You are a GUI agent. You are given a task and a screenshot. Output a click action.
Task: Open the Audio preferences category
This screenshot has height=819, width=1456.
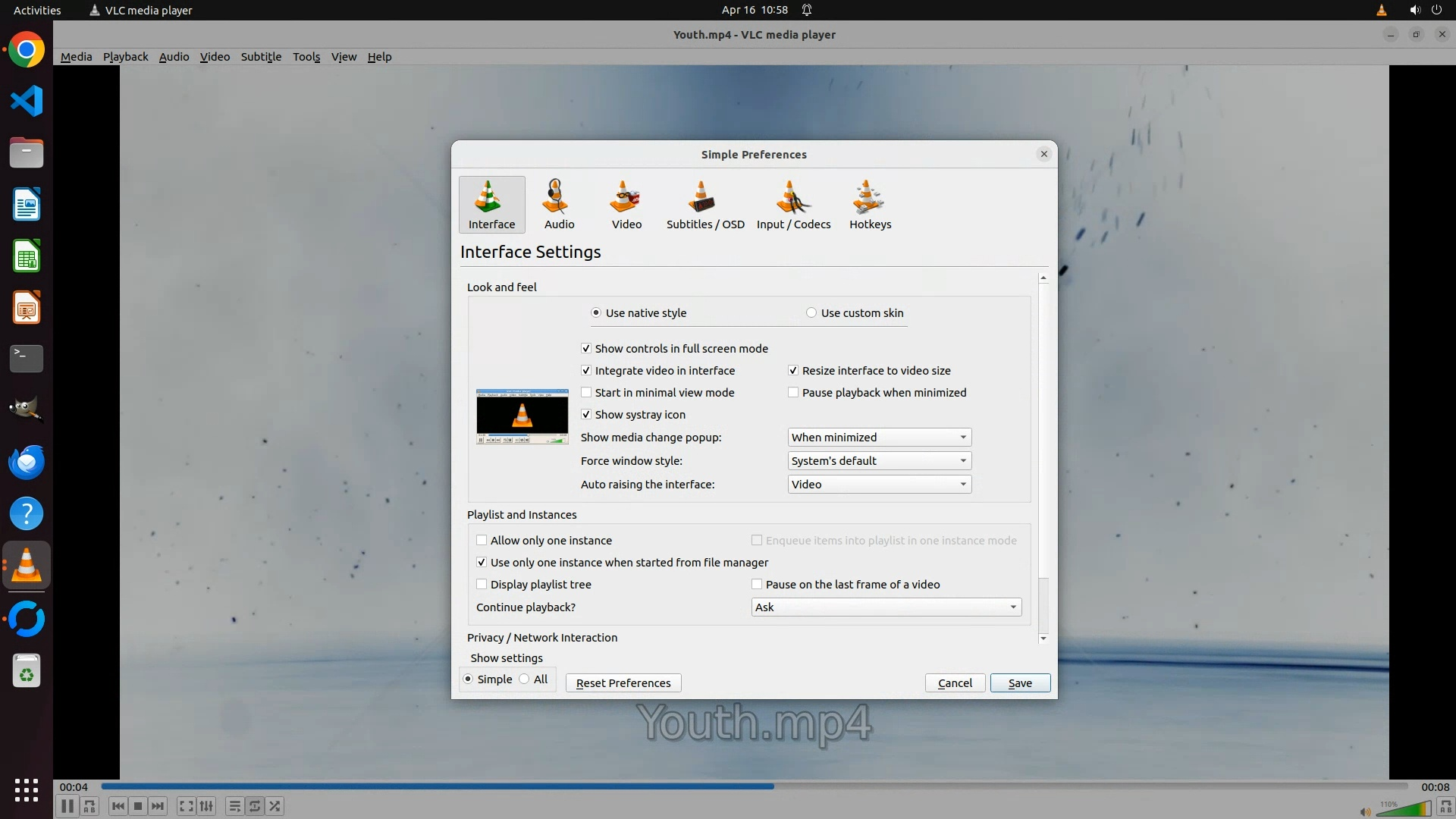pyautogui.click(x=559, y=204)
